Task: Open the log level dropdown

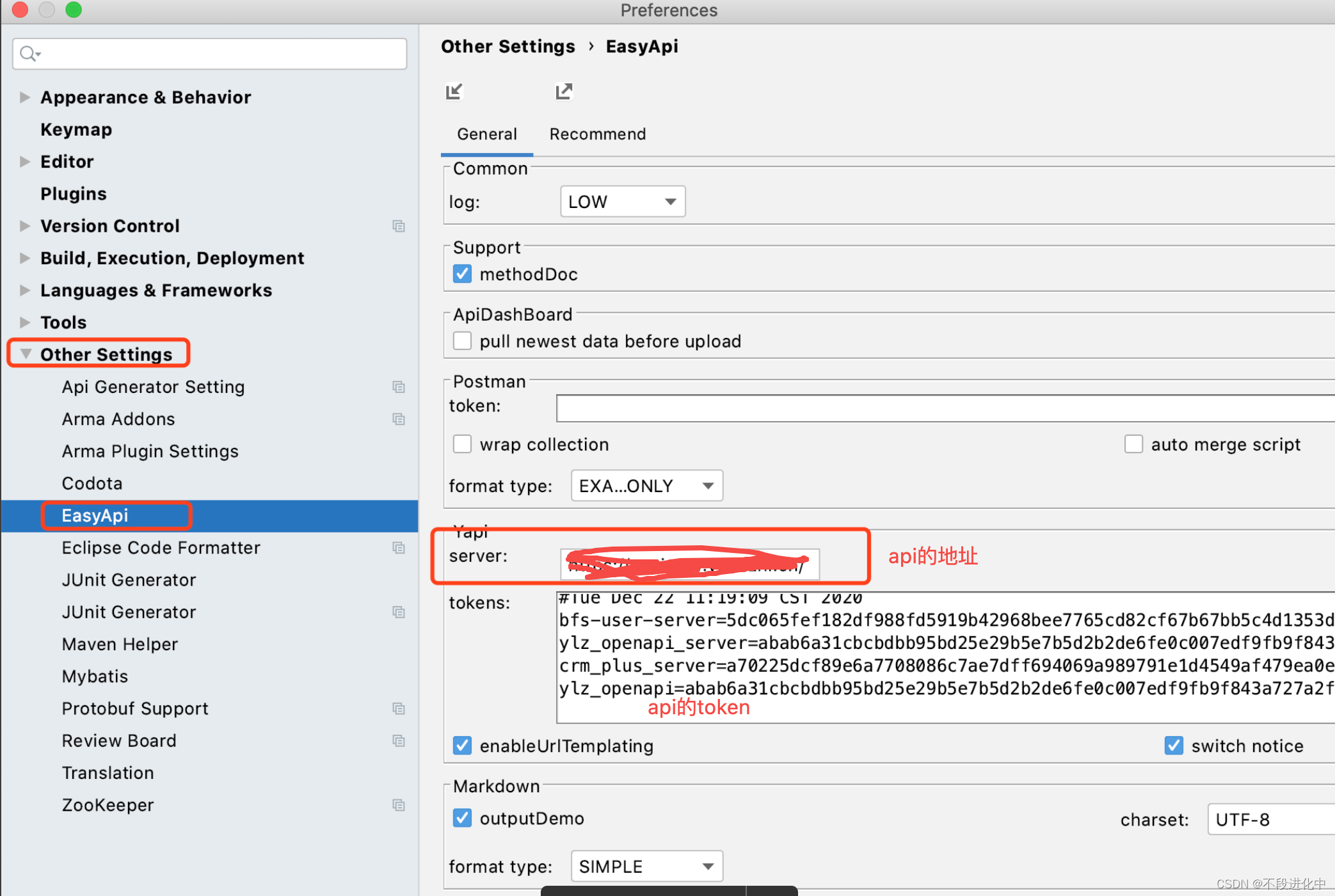Action: tap(622, 202)
